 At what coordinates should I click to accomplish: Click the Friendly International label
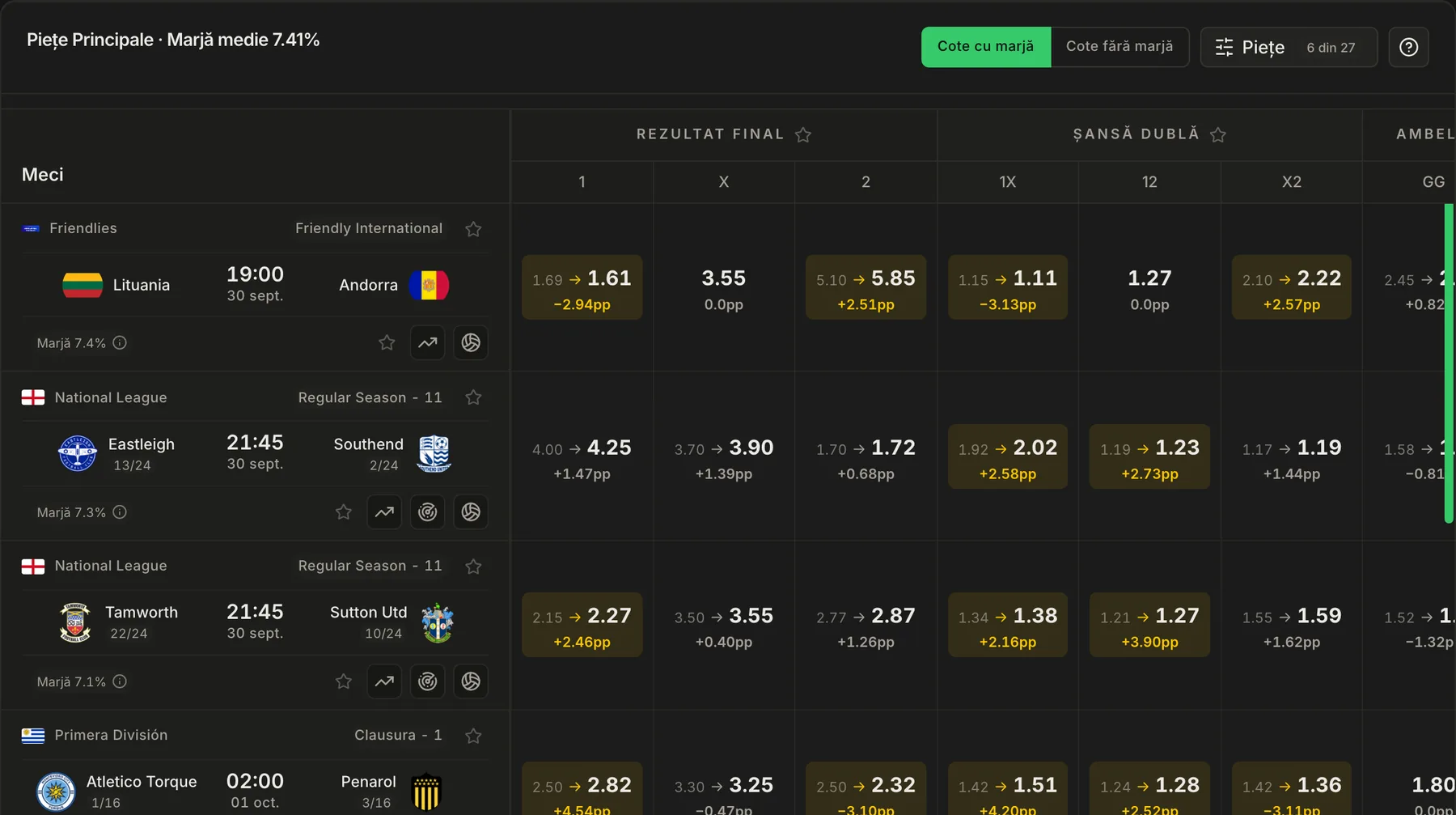click(x=369, y=228)
